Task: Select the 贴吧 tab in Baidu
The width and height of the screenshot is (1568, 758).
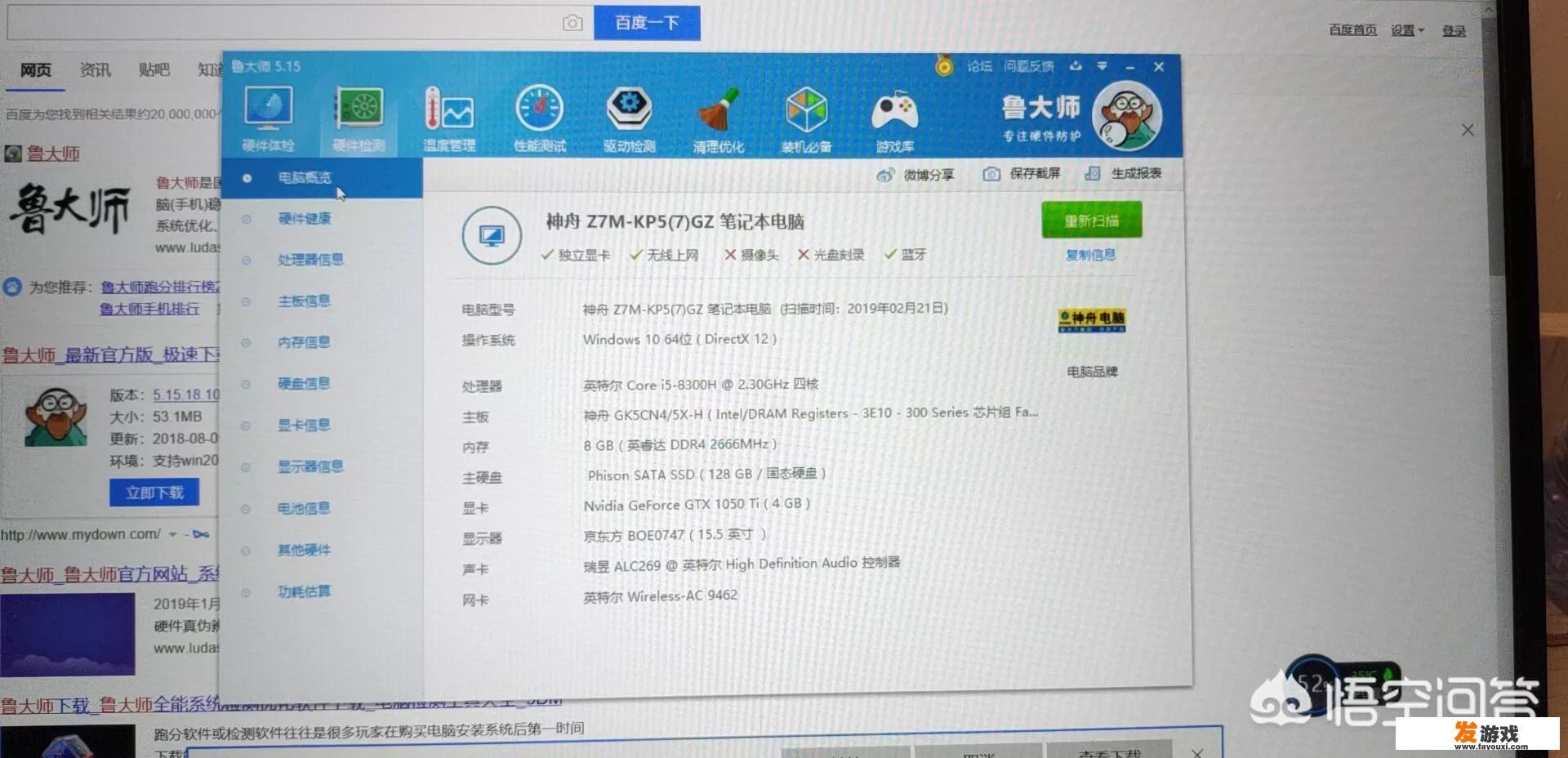Action: pos(154,70)
